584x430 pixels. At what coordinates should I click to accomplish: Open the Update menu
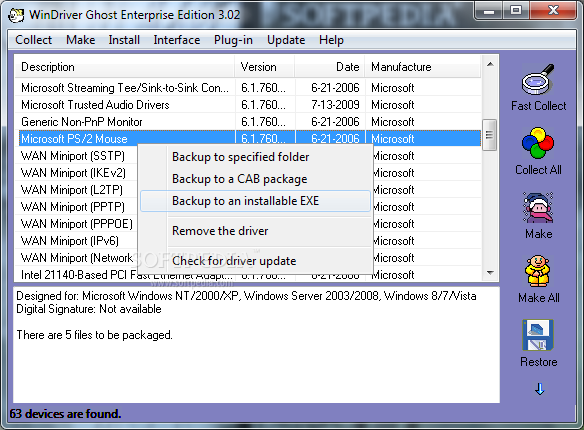coord(286,40)
